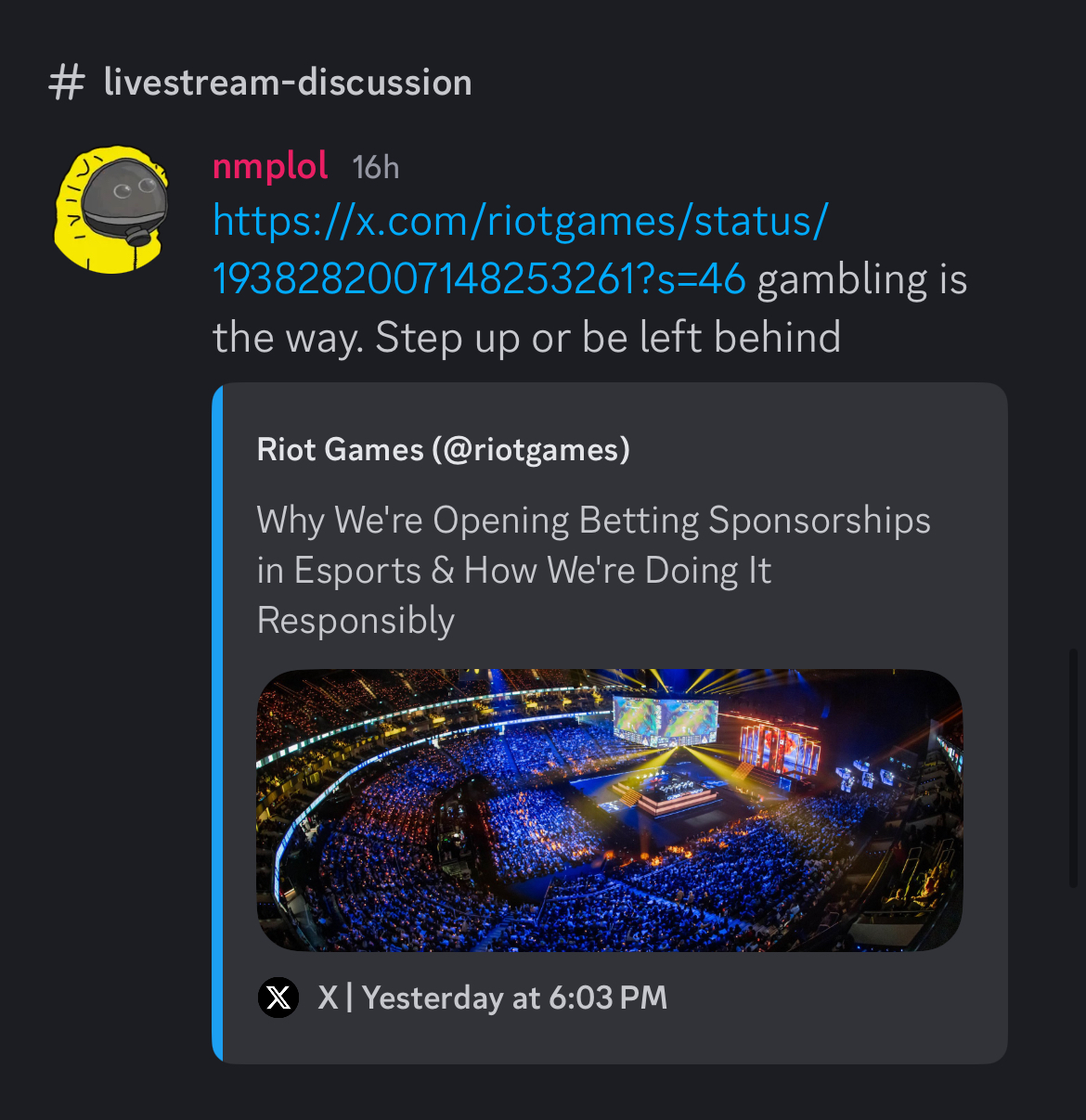
Task: Click the big screen in arena photo
Action: (x=666, y=720)
